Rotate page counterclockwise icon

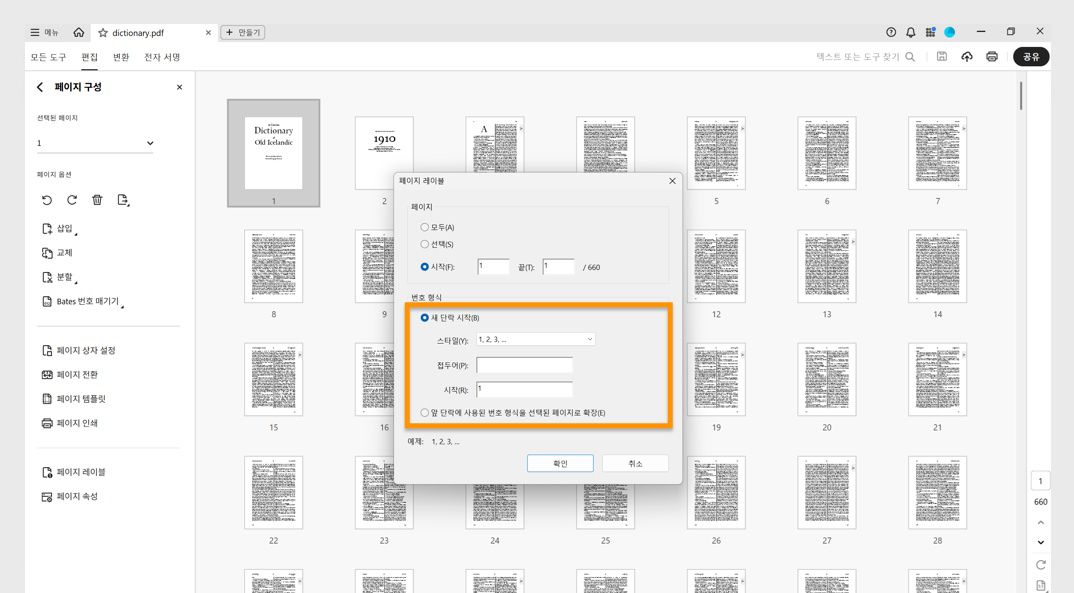pyautogui.click(x=47, y=200)
